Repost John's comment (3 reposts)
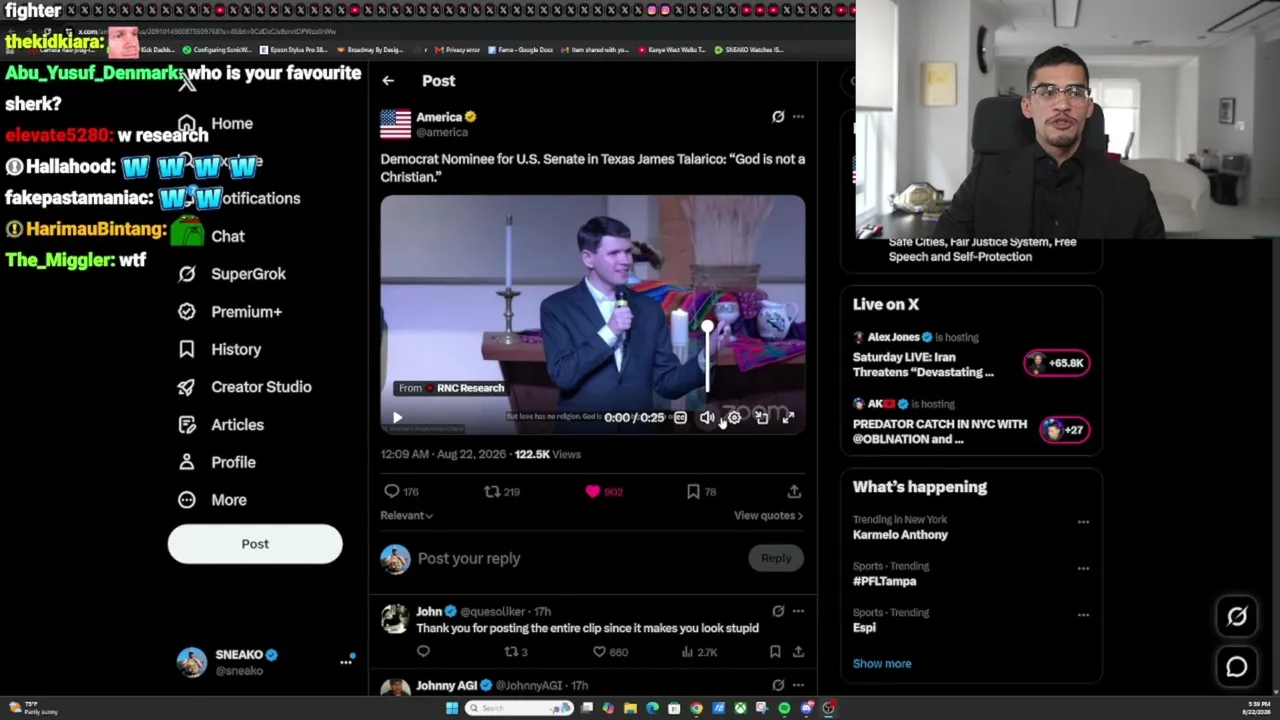Image resolution: width=1280 pixels, height=720 pixels. click(x=516, y=652)
